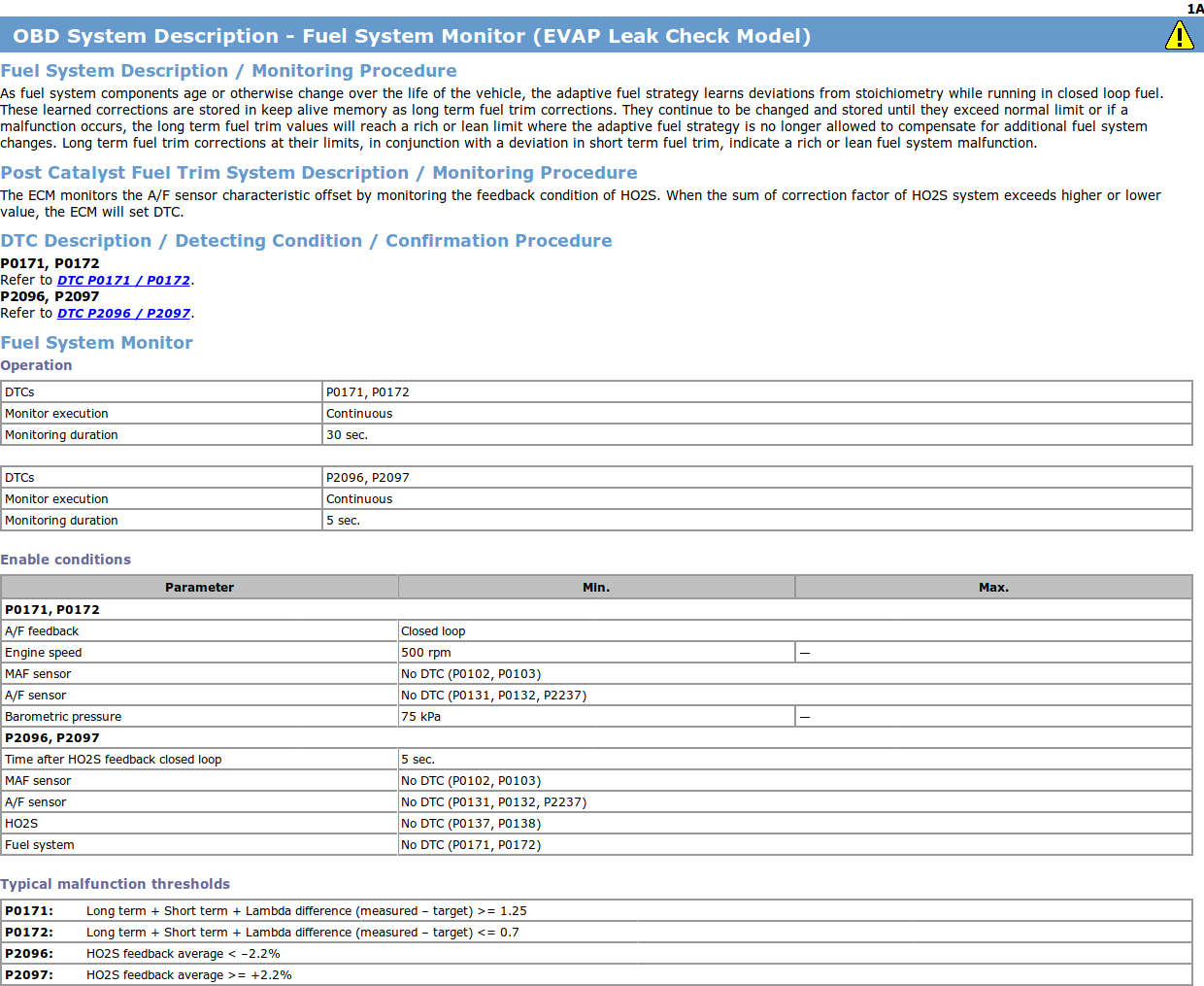Select the Fuel system parameter row label

point(40,845)
